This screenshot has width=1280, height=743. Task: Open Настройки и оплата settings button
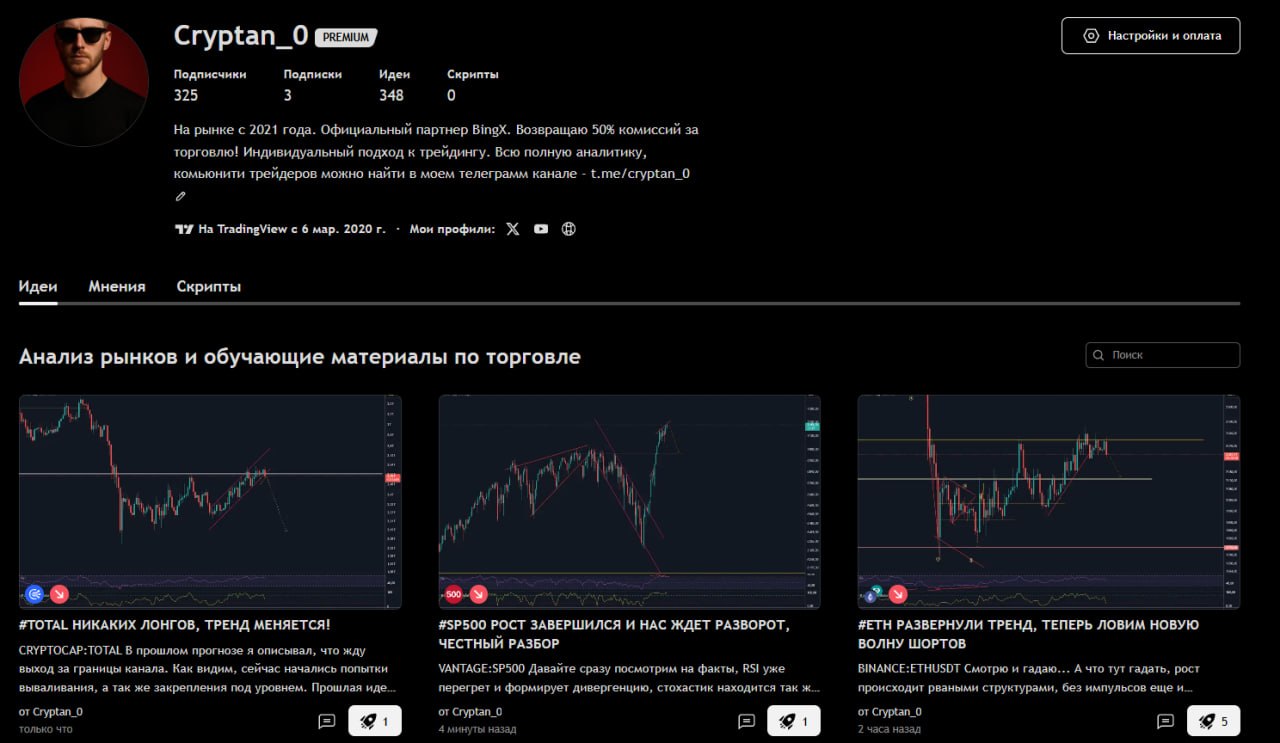tap(1150, 35)
